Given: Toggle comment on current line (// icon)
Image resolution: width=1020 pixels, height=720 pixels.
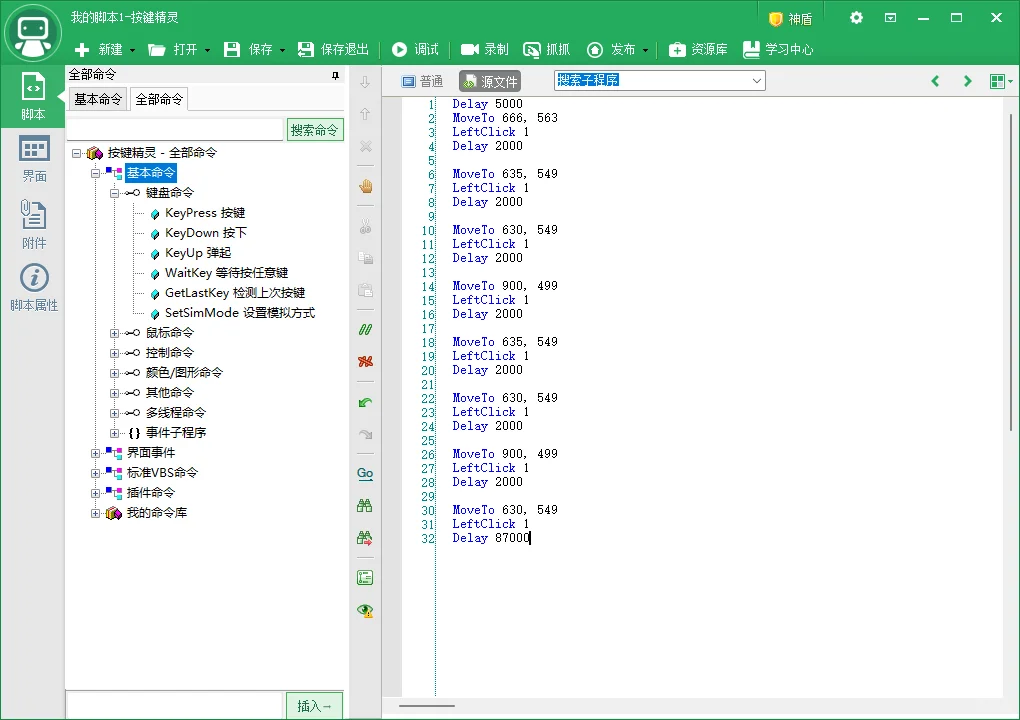Looking at the screenshot, I should 364,329.
